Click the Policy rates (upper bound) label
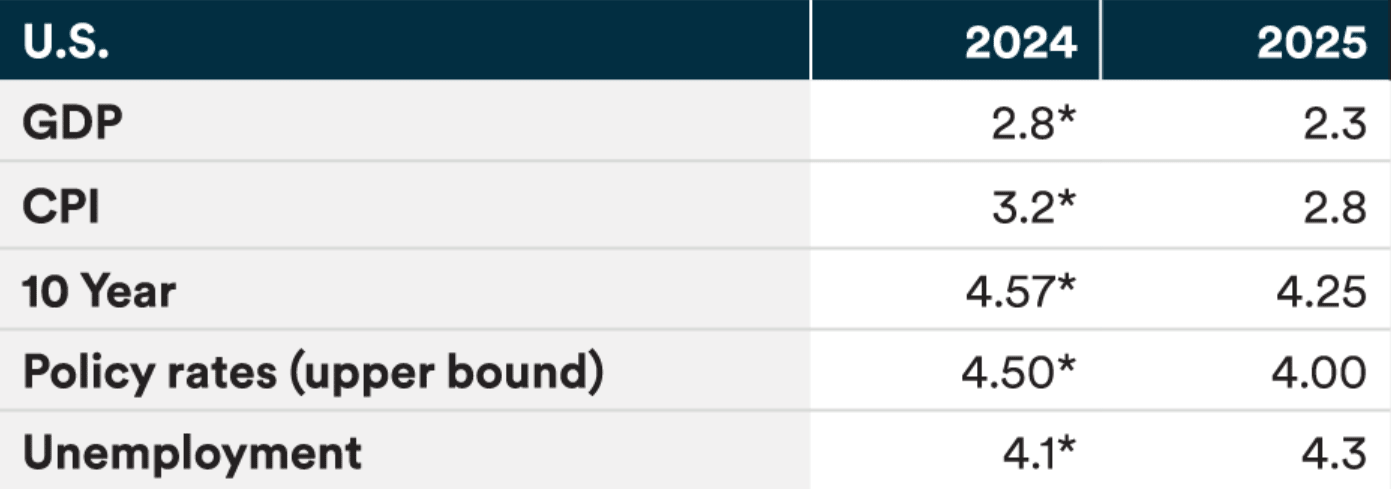Viewport: 1391px width, 489px height. point(313,372)
